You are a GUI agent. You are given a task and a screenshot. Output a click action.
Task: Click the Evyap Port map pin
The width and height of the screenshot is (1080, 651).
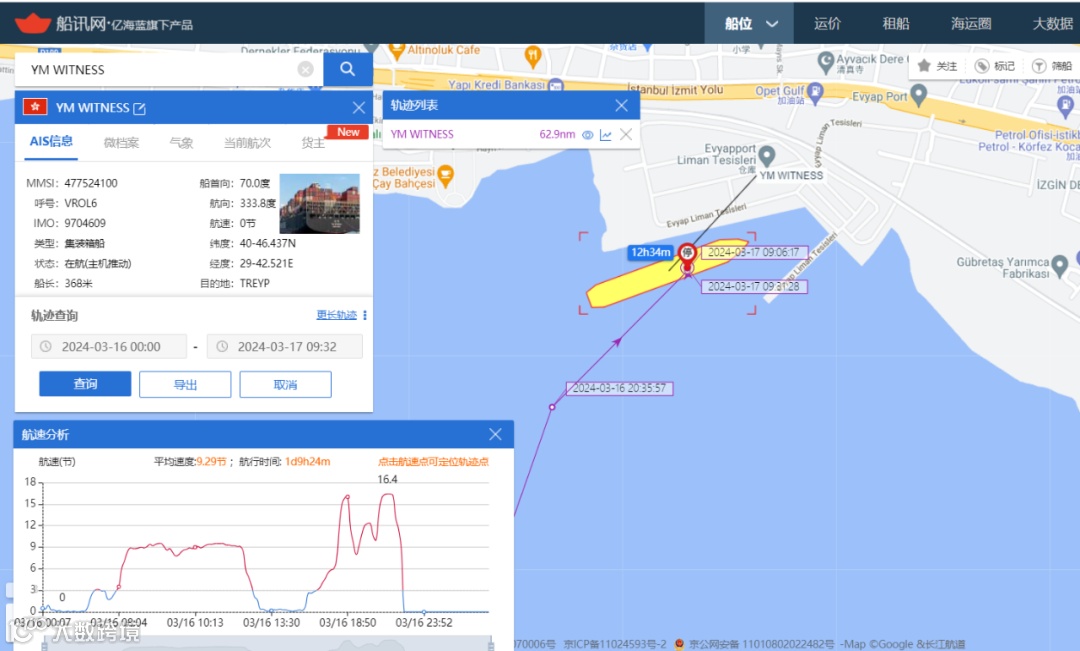(918, 96)
